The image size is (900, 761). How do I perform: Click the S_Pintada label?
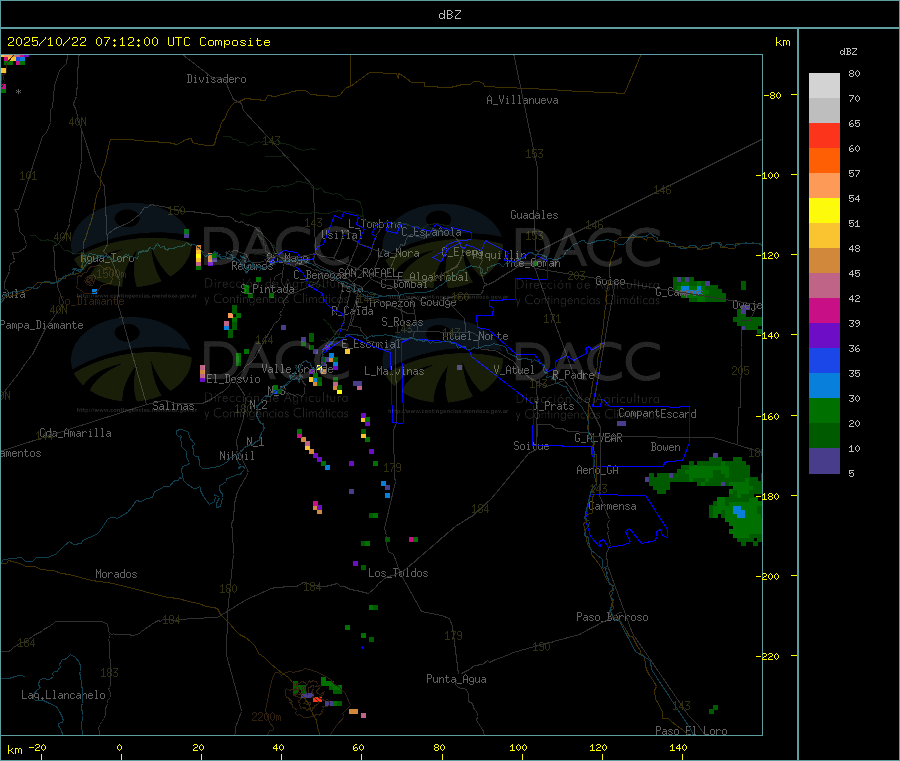(267, 289)
